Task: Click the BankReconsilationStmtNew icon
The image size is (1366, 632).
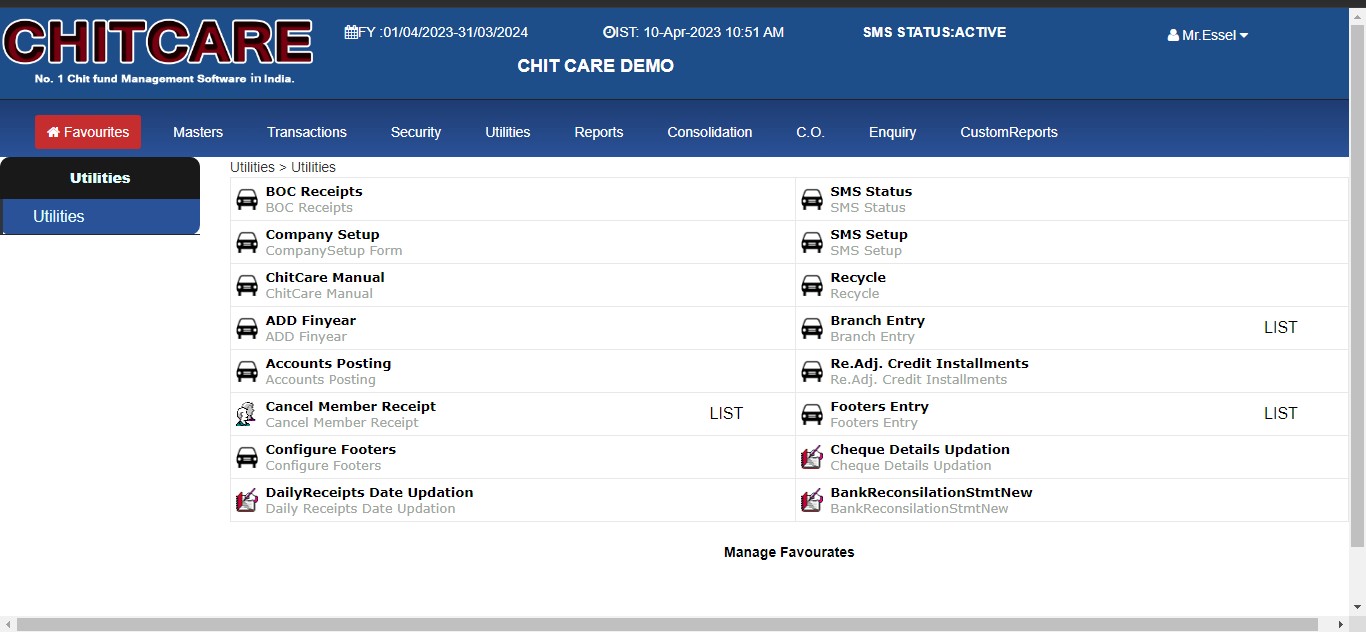Action: point(812,500)
